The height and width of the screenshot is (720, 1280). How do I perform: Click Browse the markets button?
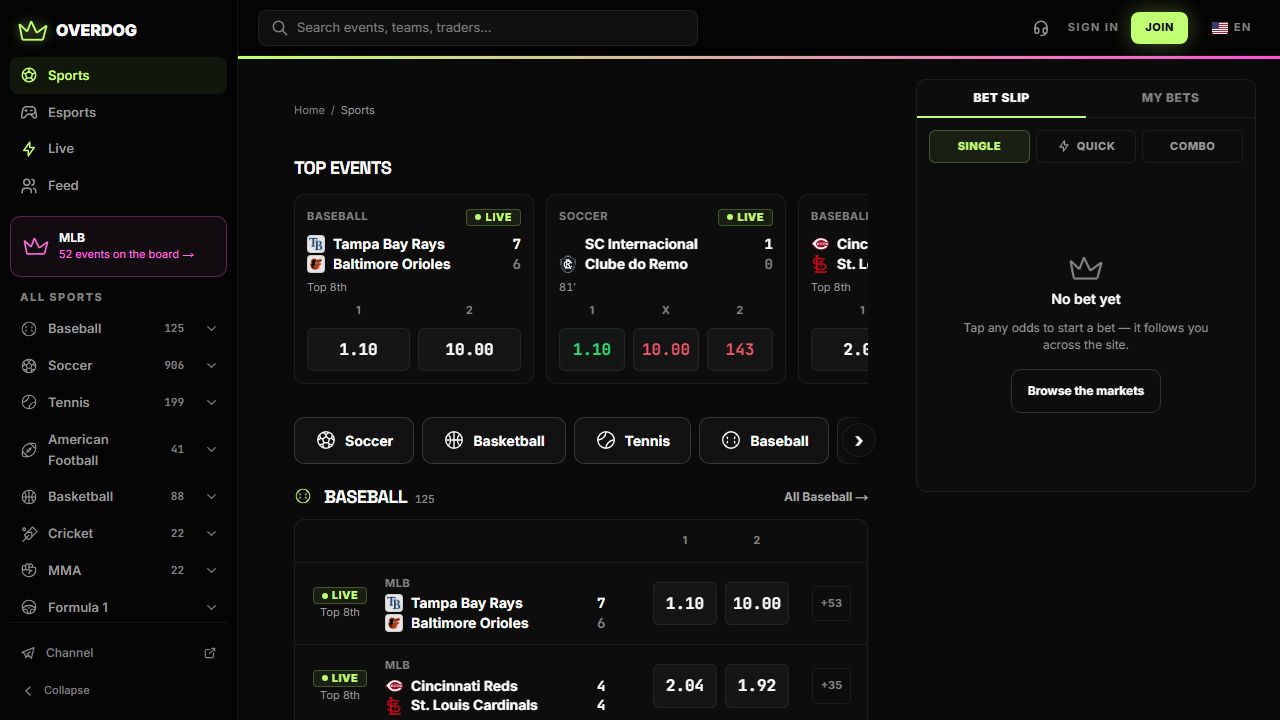click(x=1086, y=391)
